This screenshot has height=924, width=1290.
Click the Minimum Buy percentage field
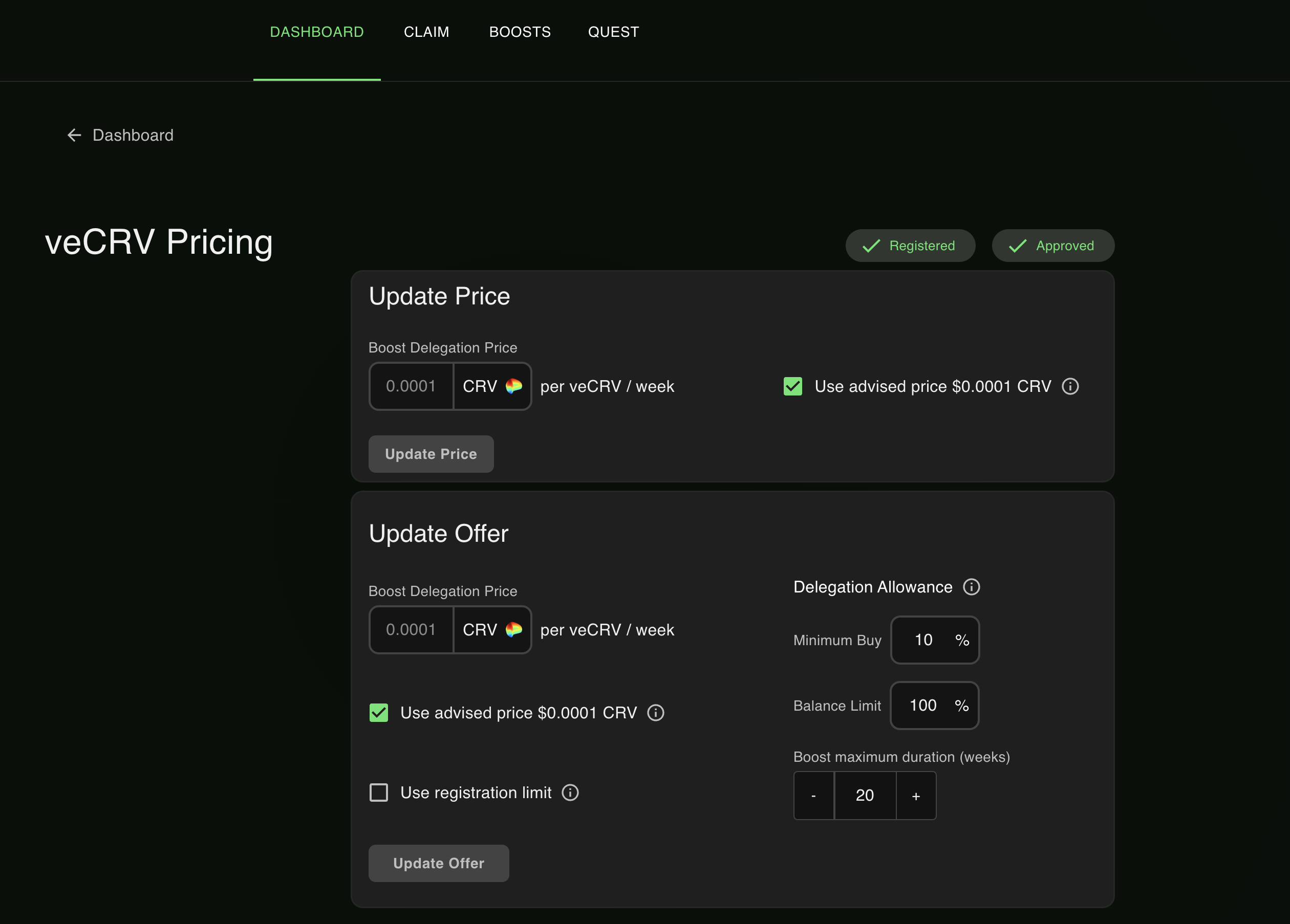coord(924,640)
